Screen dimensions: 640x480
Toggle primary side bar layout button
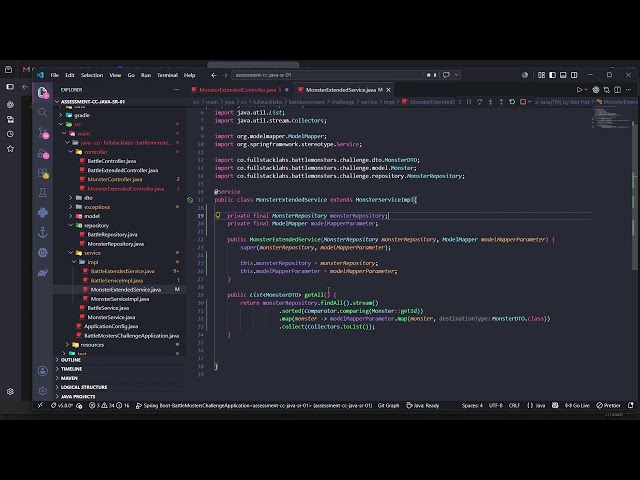coord(552,75)
